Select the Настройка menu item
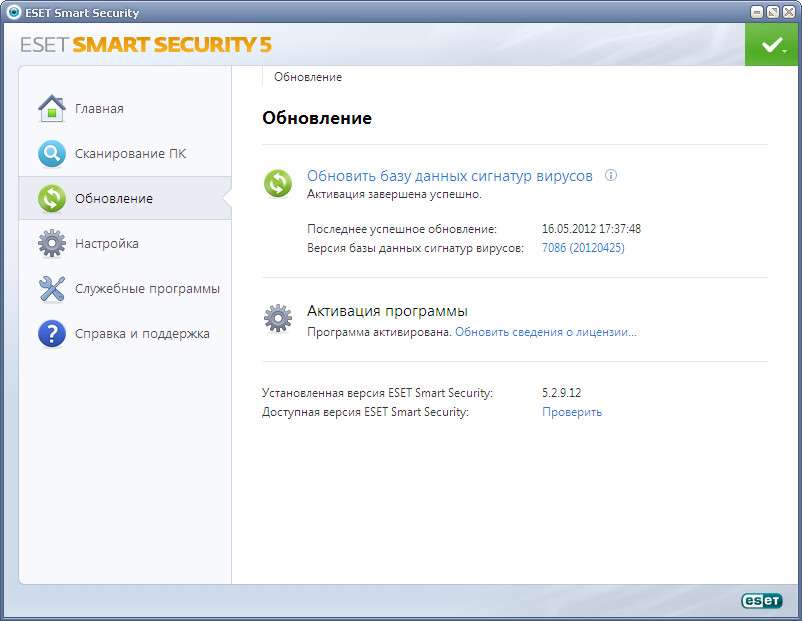The image size is (802, 621). 107,243
